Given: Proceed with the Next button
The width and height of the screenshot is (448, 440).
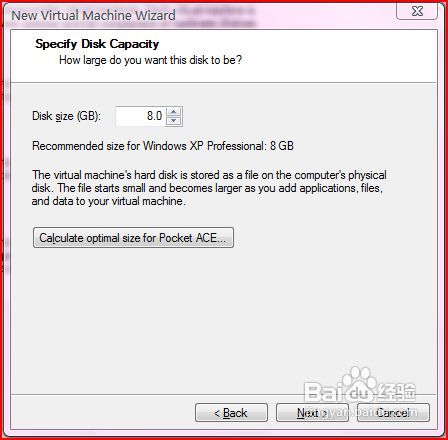Looking at the screenshot, I should click(x=312, y=413).
